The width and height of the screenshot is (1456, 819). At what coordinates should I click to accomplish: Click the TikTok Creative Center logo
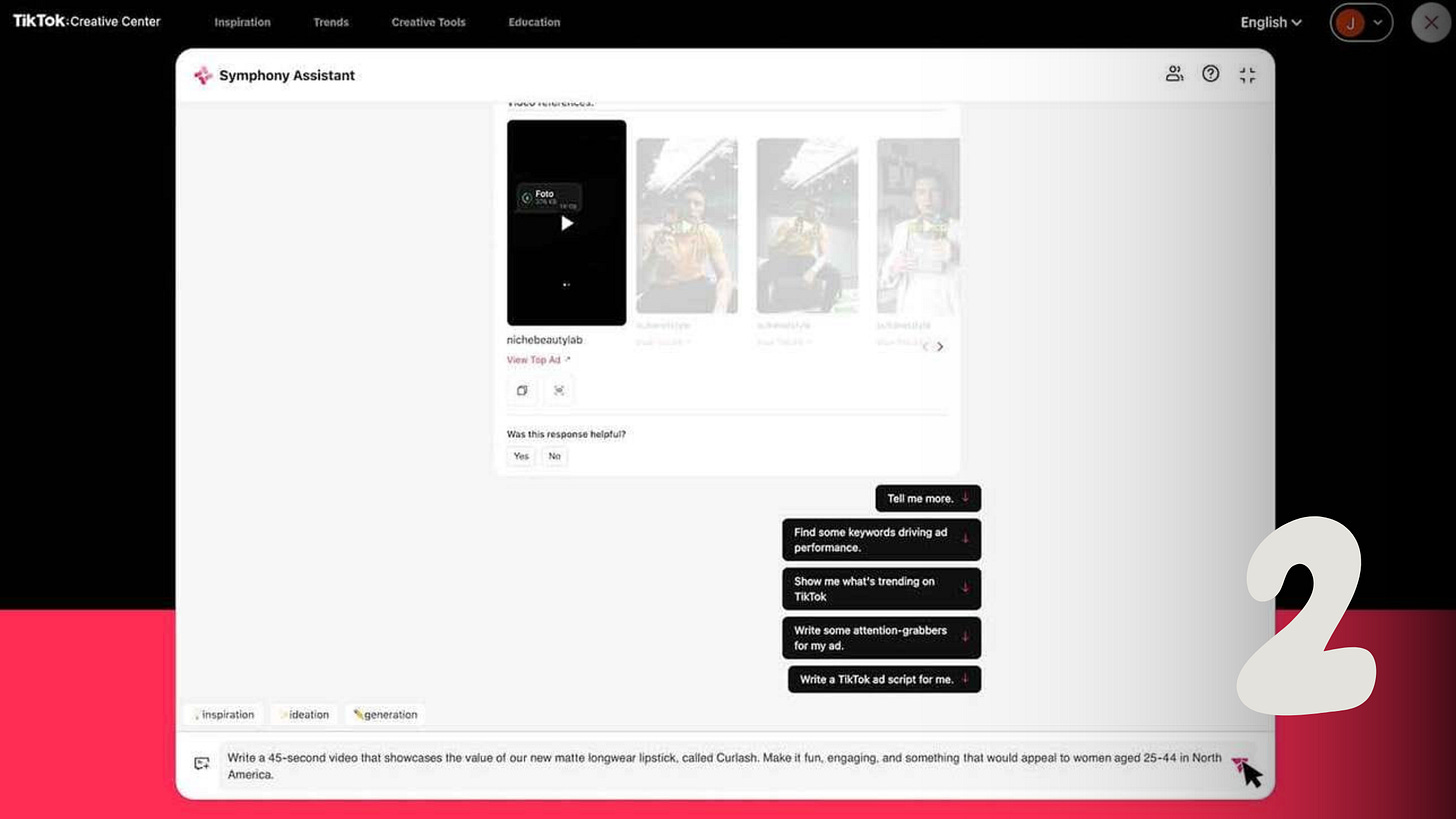(x=86, y=21)
